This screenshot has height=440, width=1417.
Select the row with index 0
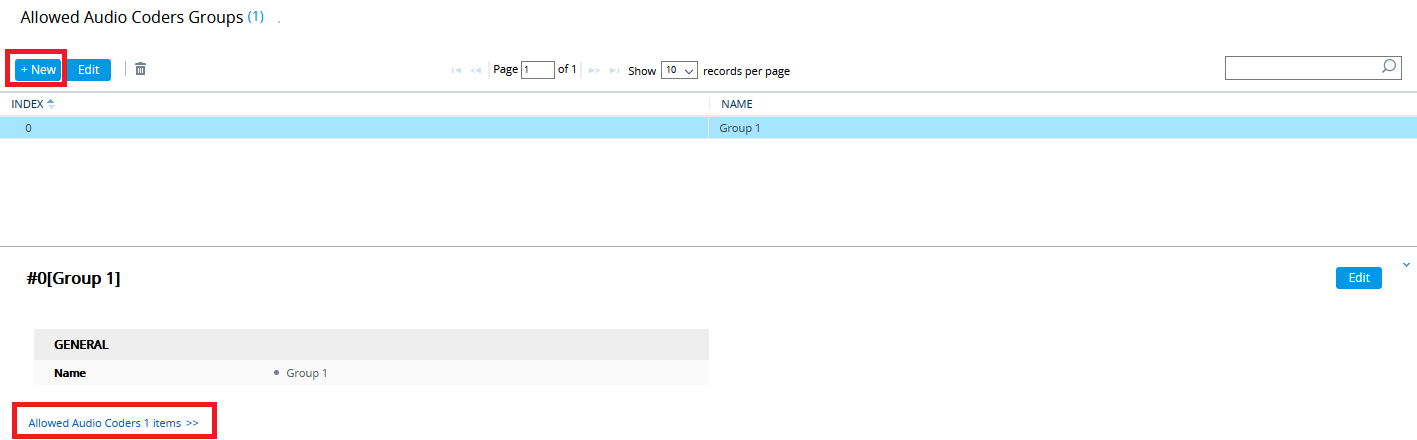point(28,128)
